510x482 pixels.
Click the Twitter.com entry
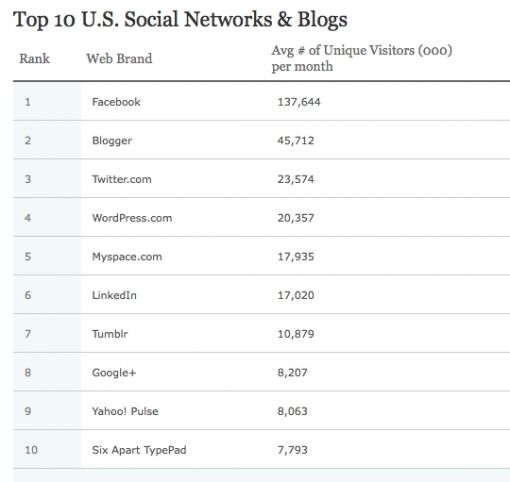[x=122, y=179]
